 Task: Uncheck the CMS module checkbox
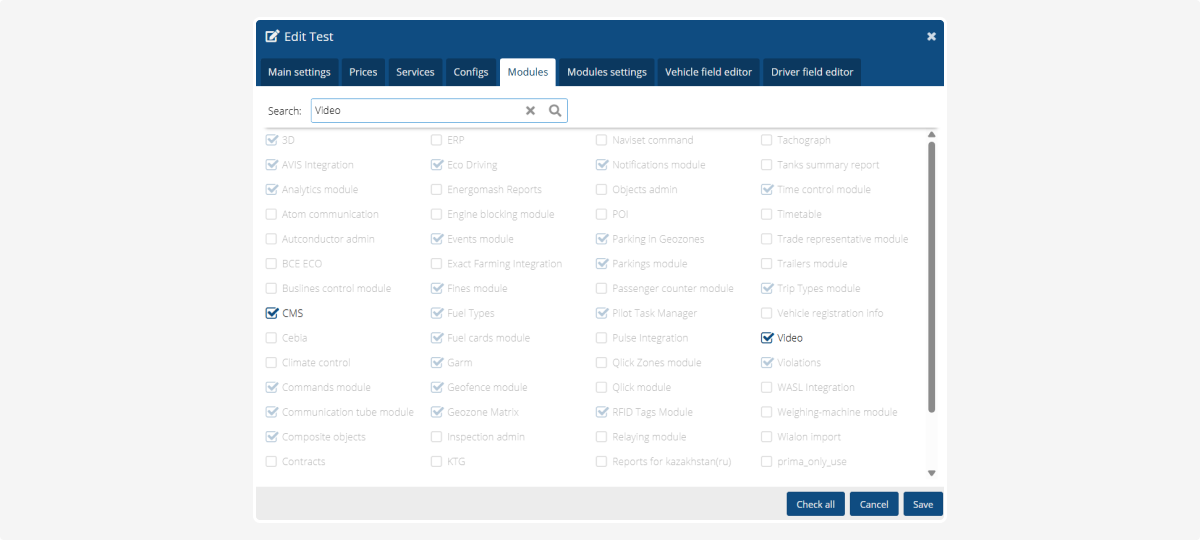pos(272,313)
